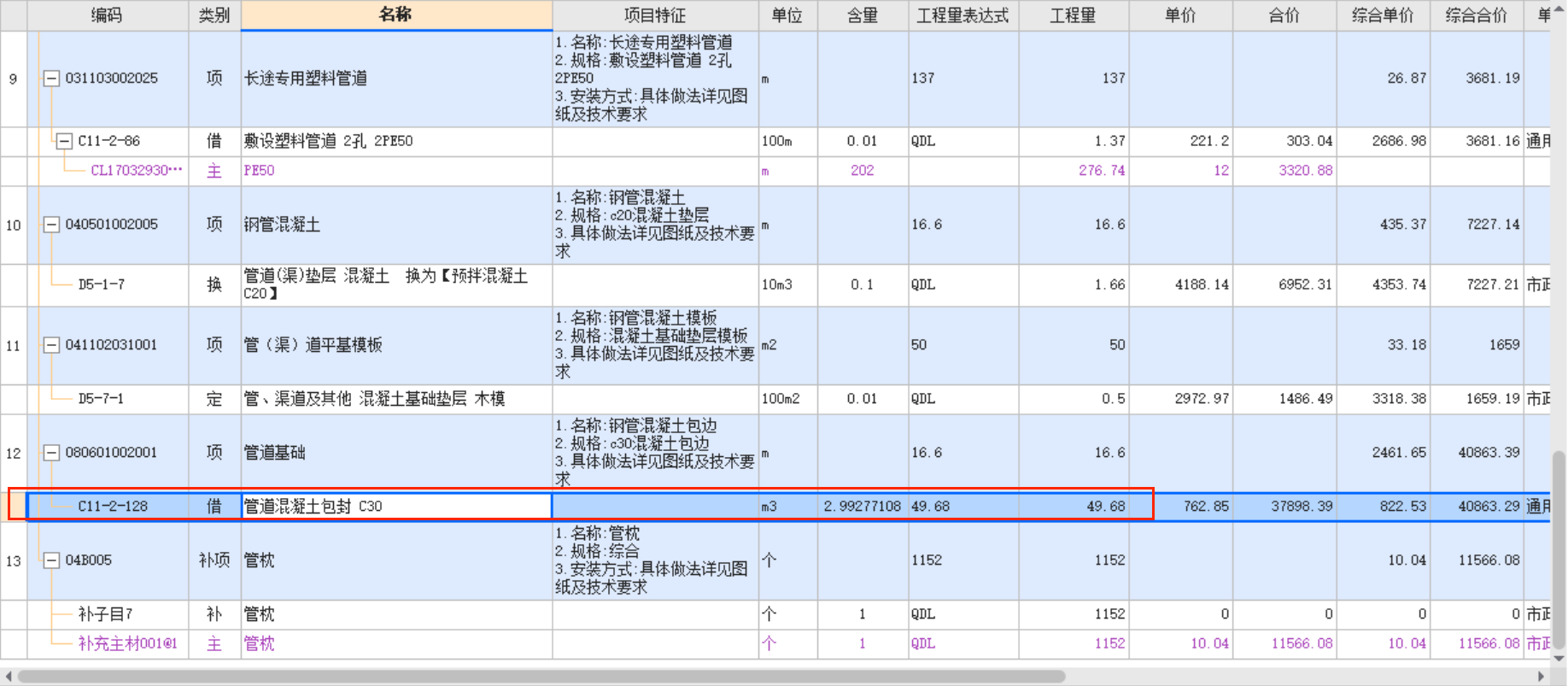Click the 2972.97 unit price cell
Image resolution: width=1568 pixels, height=686 pixels.
click(1180, 399)
